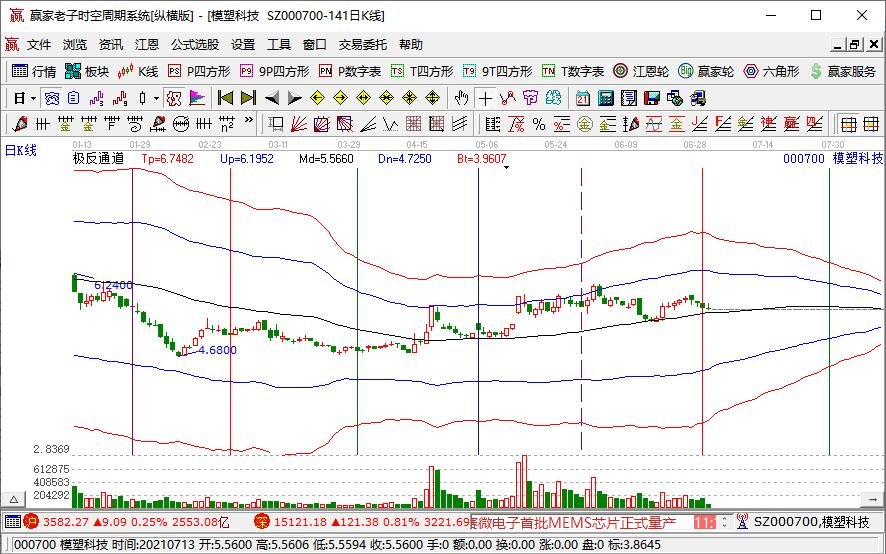Open the 交易委托 menu

tap(363, 45)
